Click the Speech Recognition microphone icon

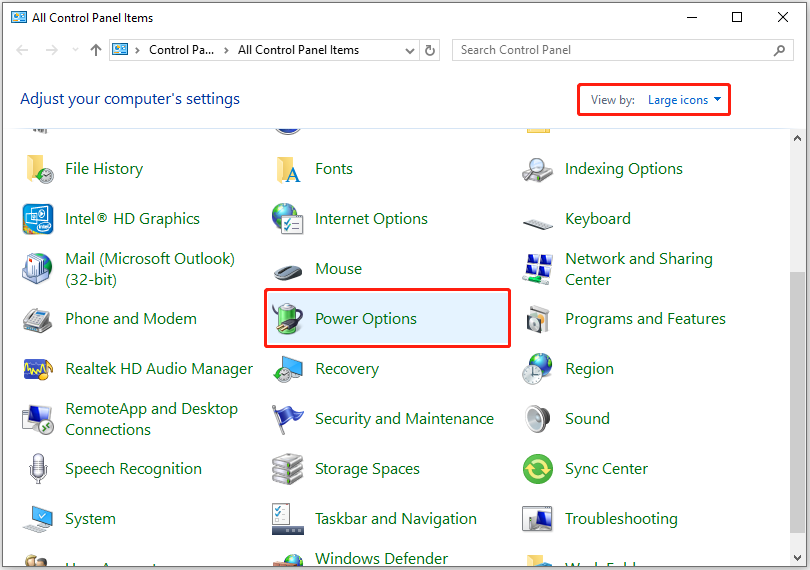coord(38,468)
